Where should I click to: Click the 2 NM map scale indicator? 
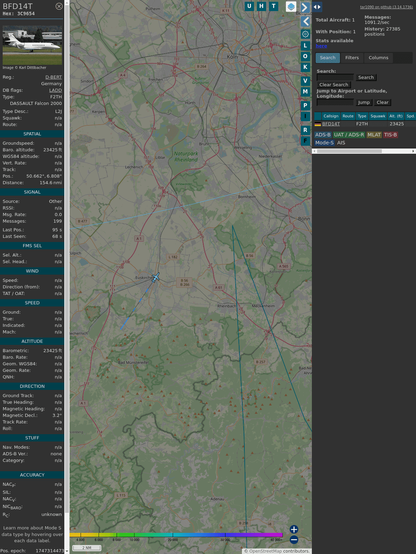pyautogui.click(x=87, y=548)
